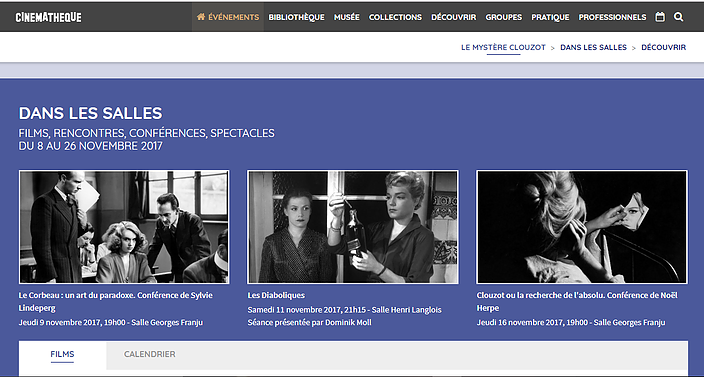The height and width of the screenshot is (377, 704).
Task: Open the Musée menu
Action: coord(347,17)
